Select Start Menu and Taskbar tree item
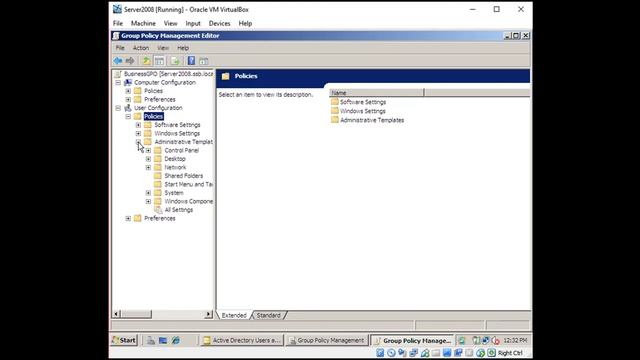 point(188,184)
